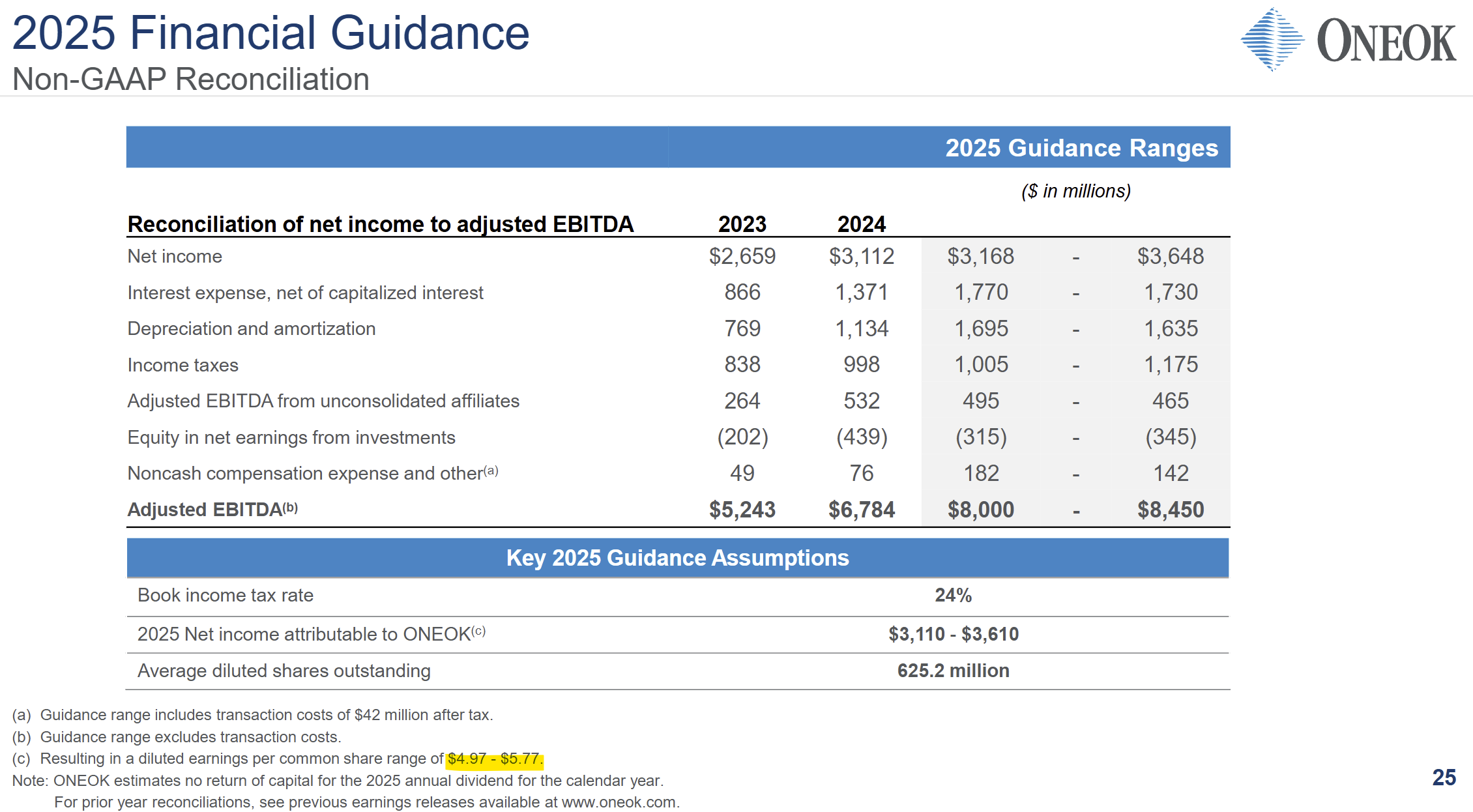
Task: Click the 625.2 million shares value
Action: 953,671
